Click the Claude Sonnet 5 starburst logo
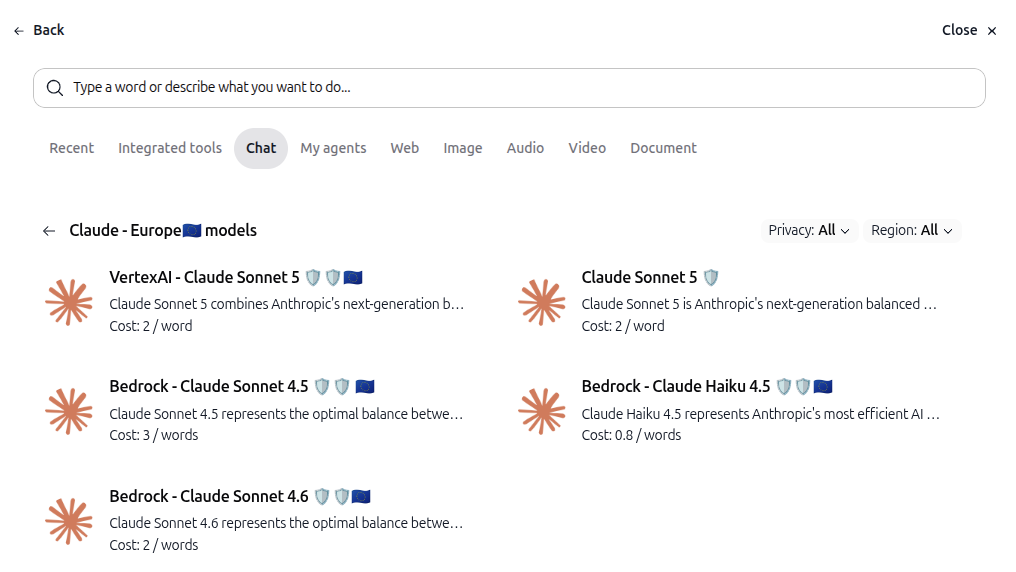Screen dimensions: 1016x572 pos(542,302)
